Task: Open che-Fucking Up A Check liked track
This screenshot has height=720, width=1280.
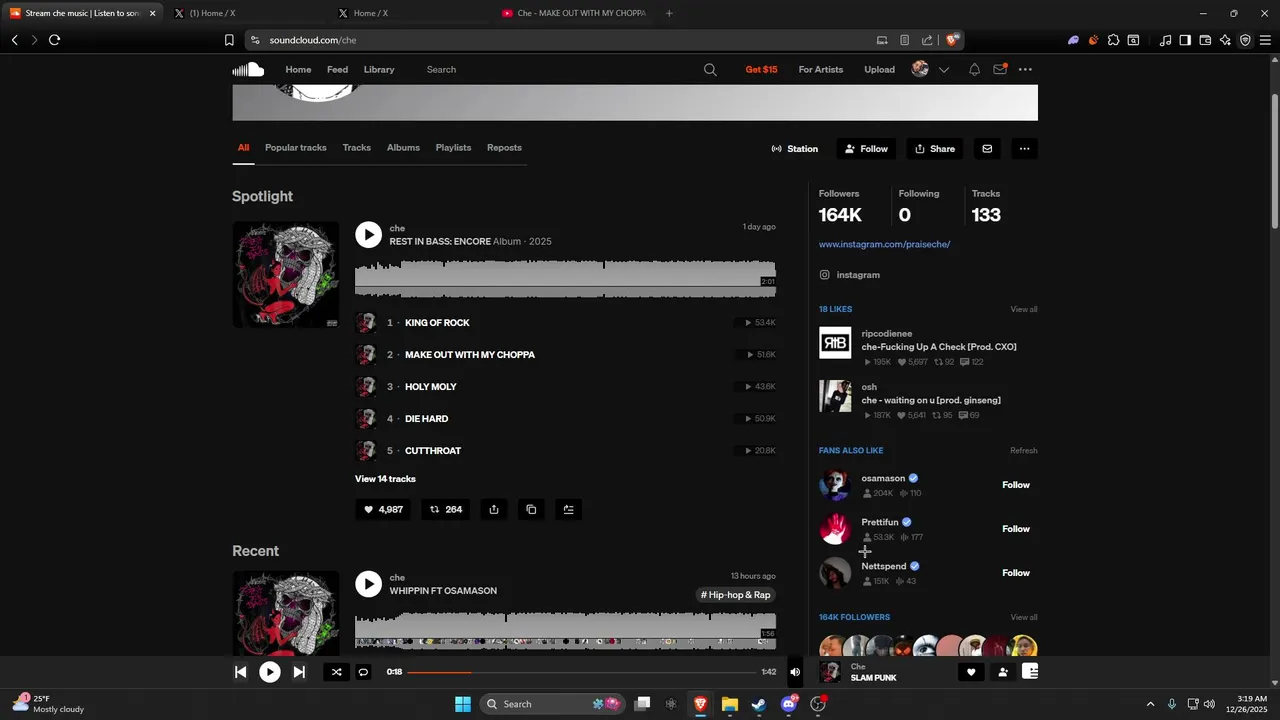Action: tap(939, 347)
